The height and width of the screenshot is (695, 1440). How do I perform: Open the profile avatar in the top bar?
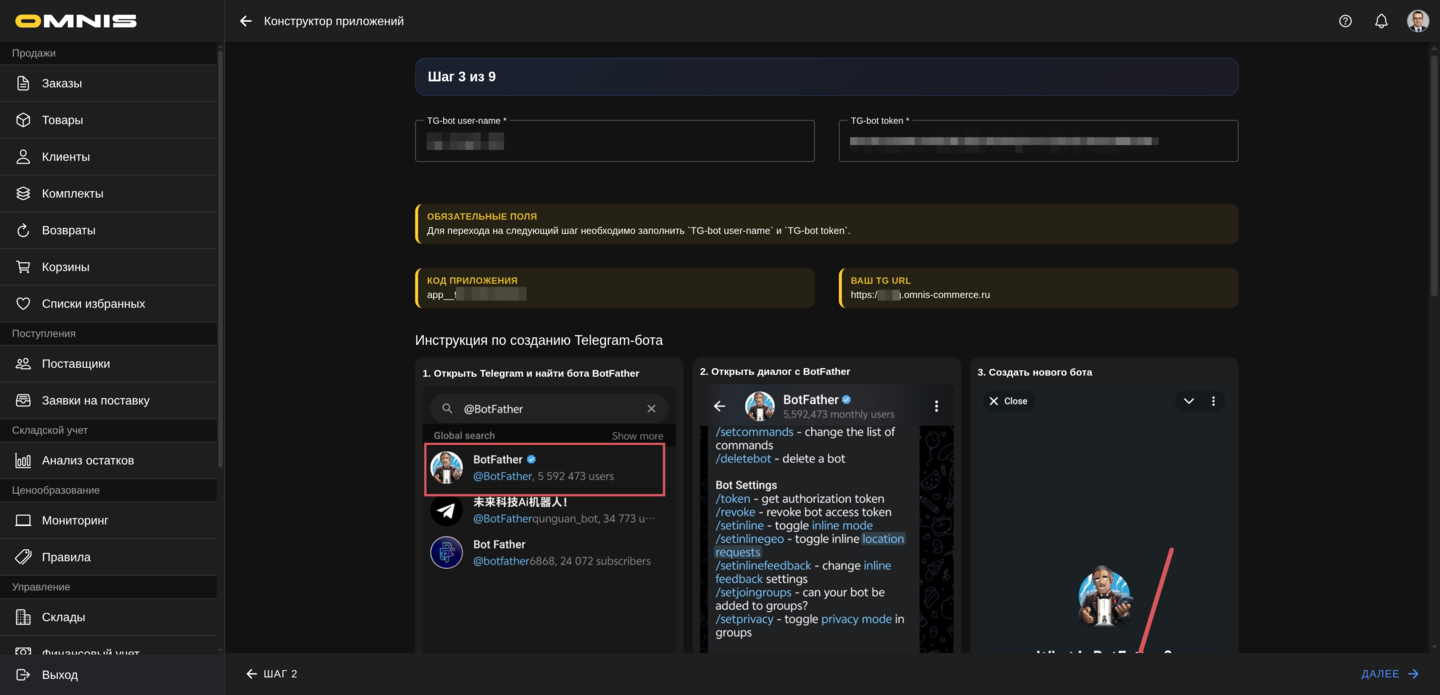coord(1418,20)
